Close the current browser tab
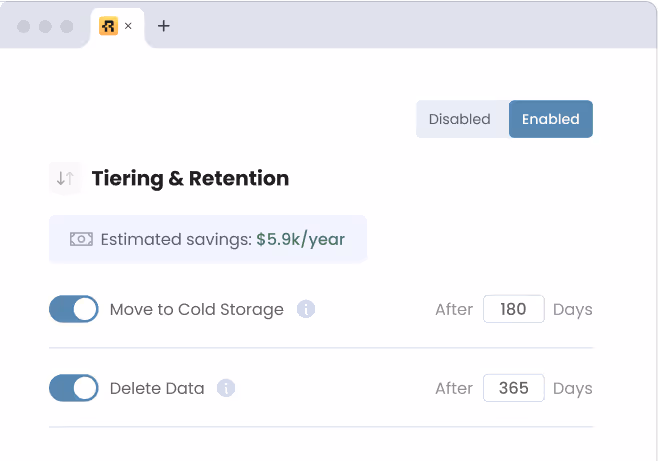Image resolution: width=658 pixels, height=461 pixels. coord(128,26)
